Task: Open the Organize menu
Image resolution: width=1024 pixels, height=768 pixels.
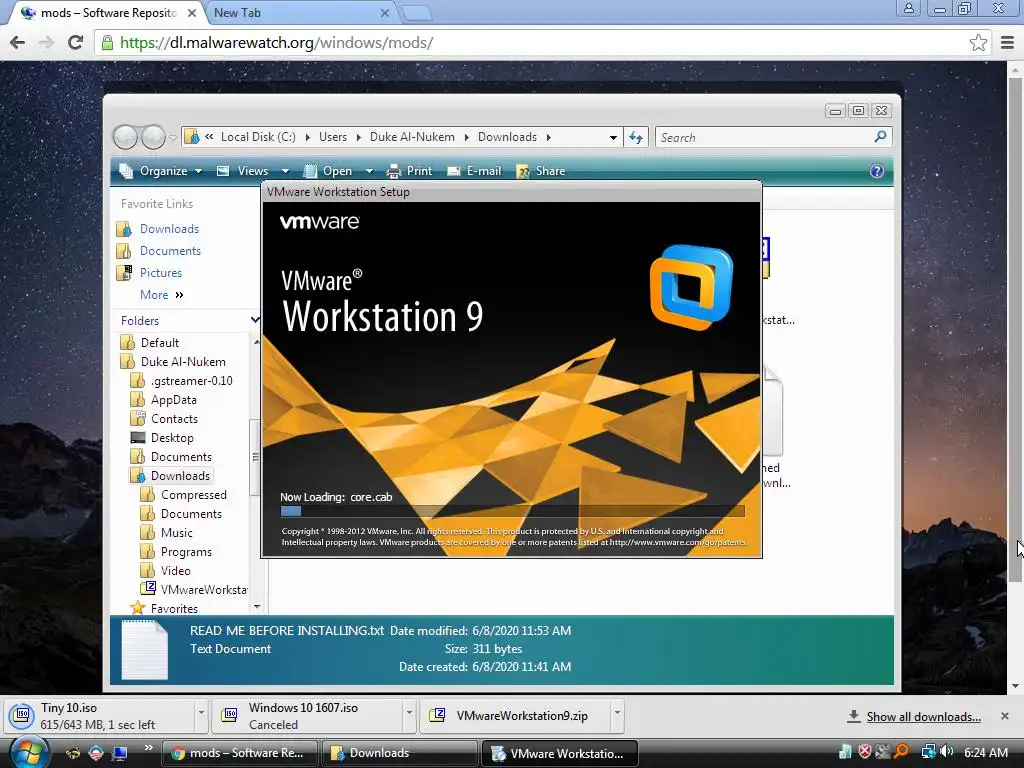Action: coord(161,171)
